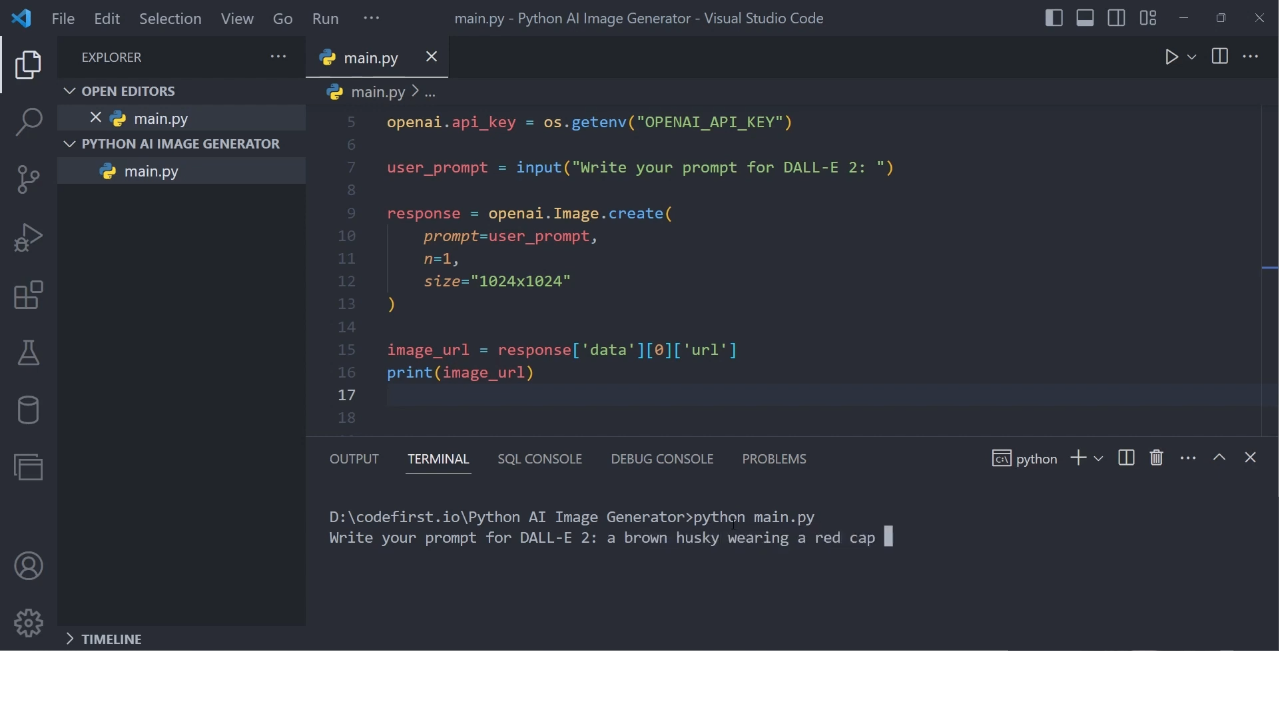The image size is (1280, 720).
Task: Toggle bottom panel visibility
Action: pos(1085,18)
